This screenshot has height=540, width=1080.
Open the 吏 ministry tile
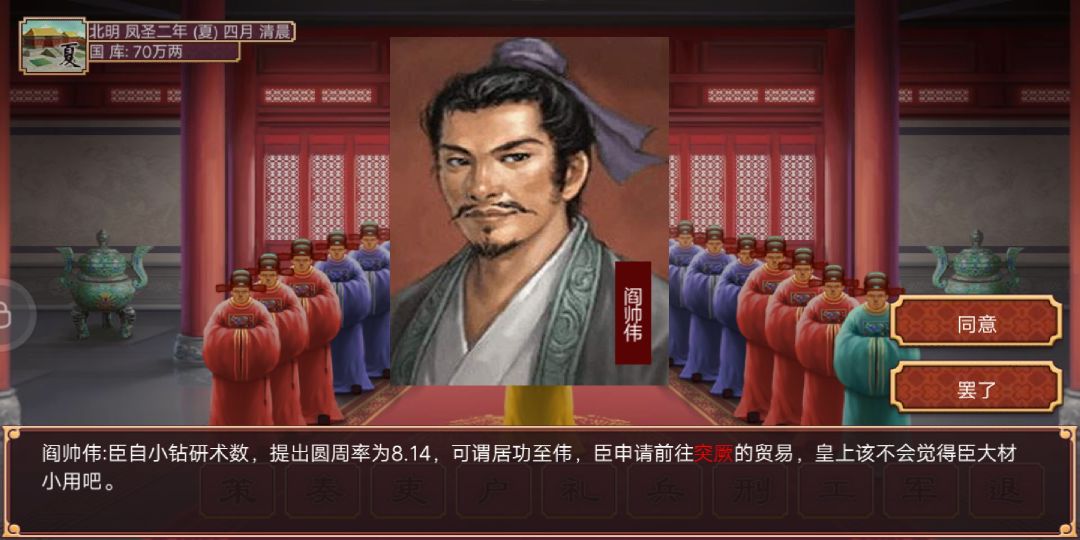tap(408, 490)
